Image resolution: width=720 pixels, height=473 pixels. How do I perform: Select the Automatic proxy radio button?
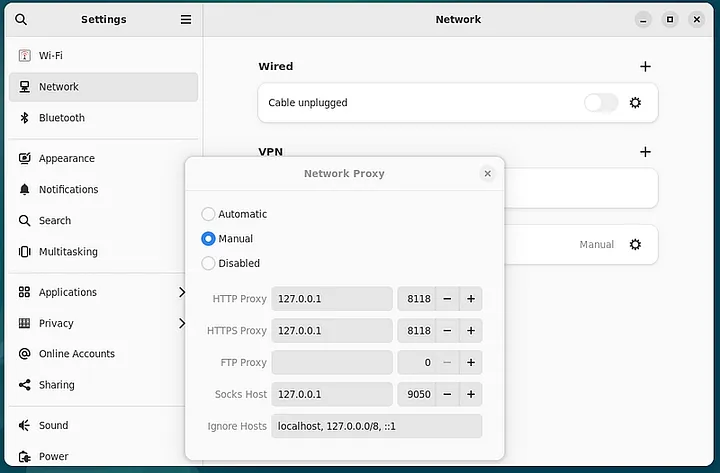coord(208,214)
